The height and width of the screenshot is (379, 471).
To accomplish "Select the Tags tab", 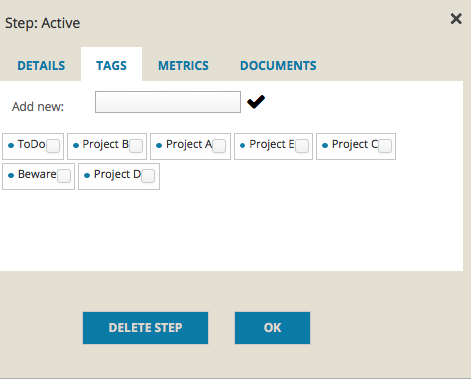I will click(111, 64).
